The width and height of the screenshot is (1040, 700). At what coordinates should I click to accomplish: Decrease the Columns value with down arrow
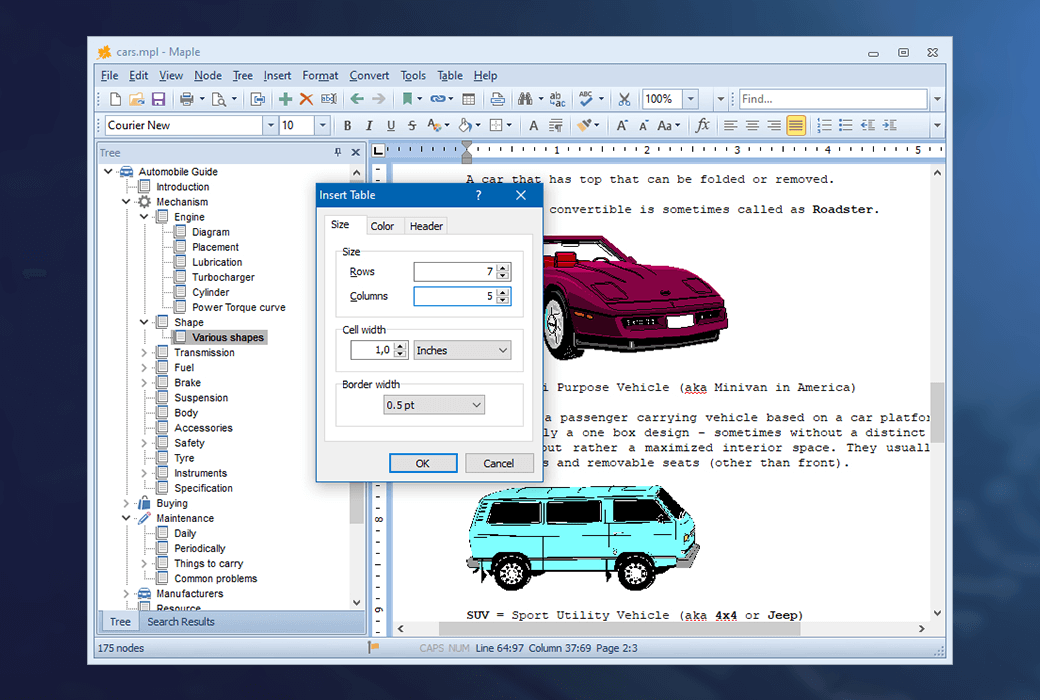(503, 300)
